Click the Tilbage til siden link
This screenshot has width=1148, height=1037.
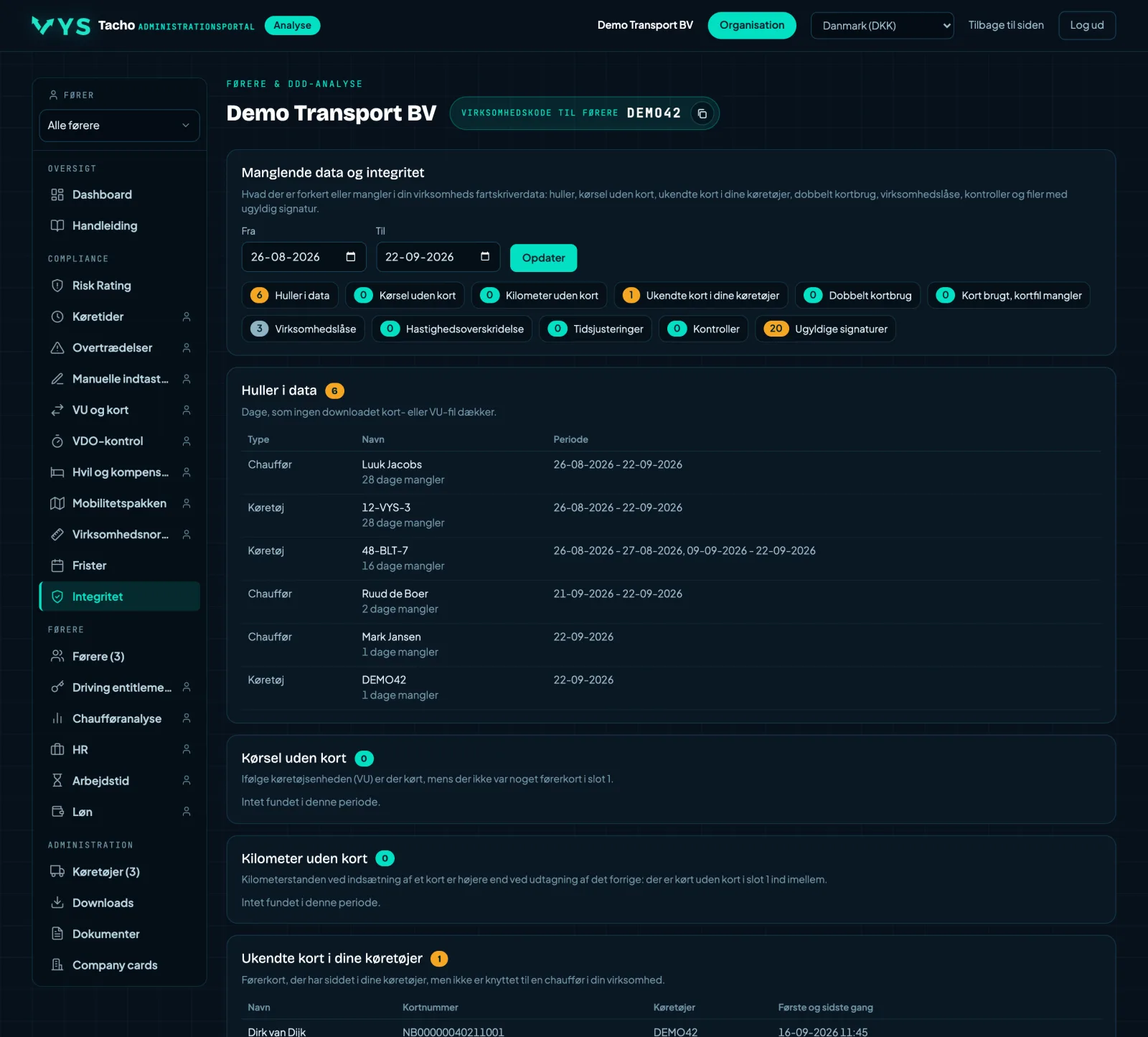tap(1006, 25)
